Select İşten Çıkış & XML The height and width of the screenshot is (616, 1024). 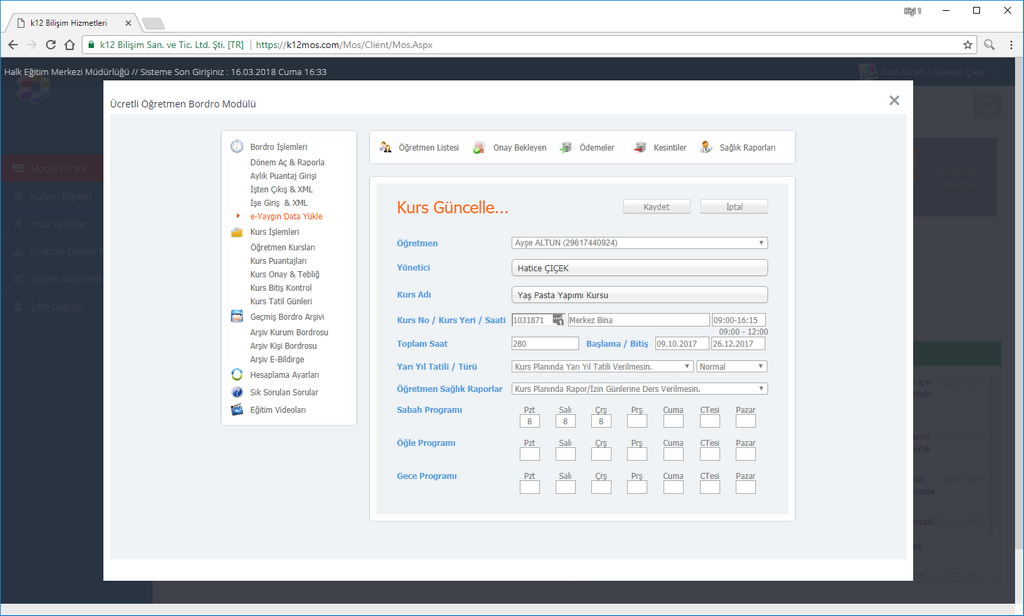coord(281,189)
